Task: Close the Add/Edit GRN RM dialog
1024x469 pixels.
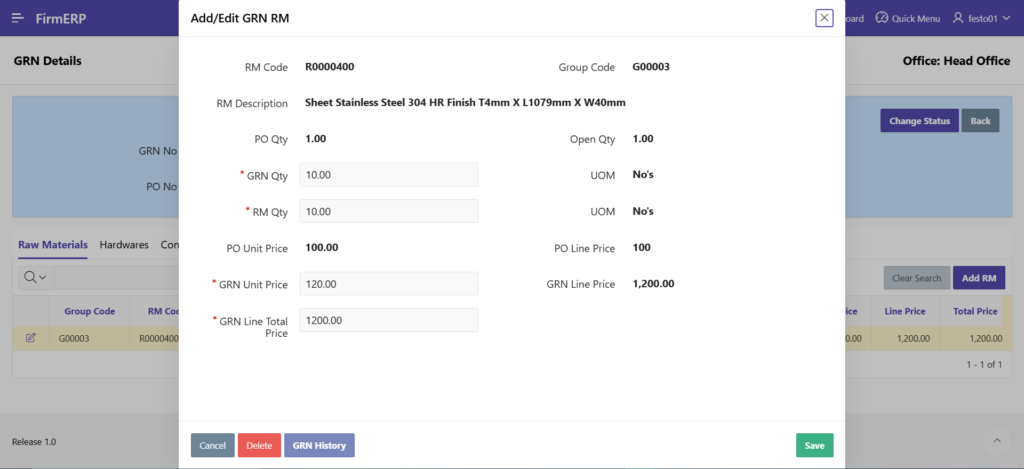Action: pos(824,18)
